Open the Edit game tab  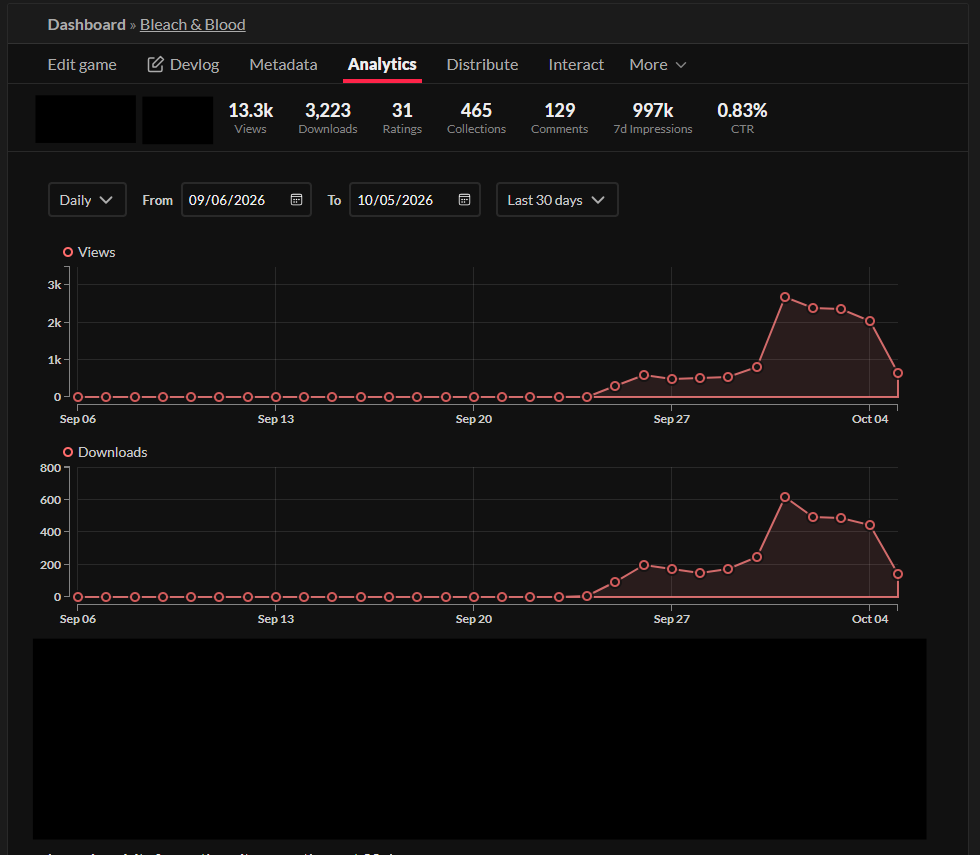tap(82, 64)
